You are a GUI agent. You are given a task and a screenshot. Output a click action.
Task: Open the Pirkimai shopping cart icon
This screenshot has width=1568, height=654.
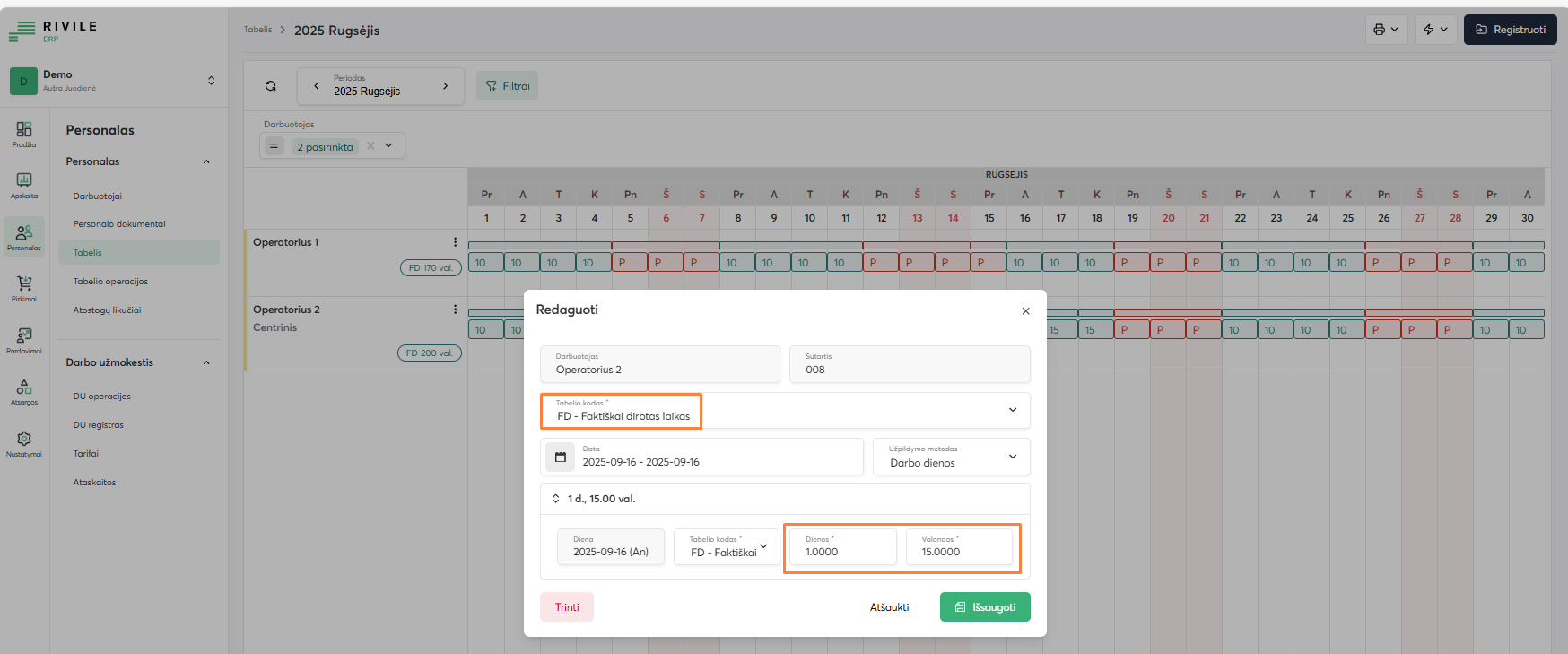(24, 285)
